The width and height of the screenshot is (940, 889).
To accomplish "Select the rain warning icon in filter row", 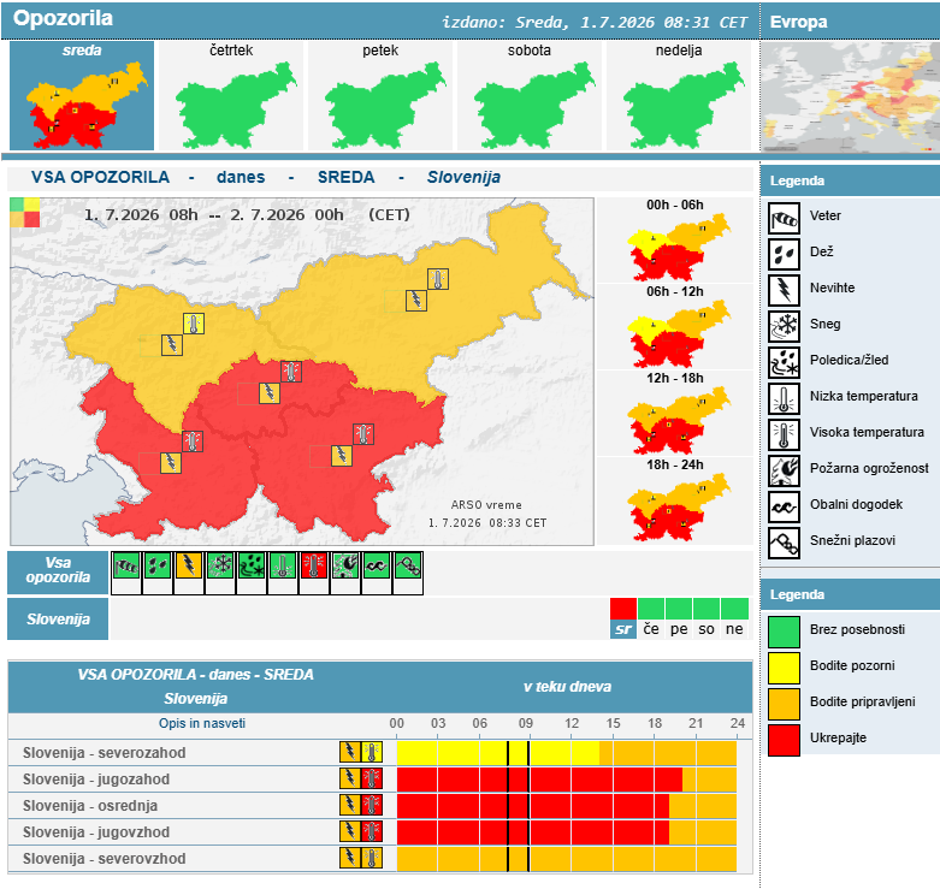I will [158, 566].
